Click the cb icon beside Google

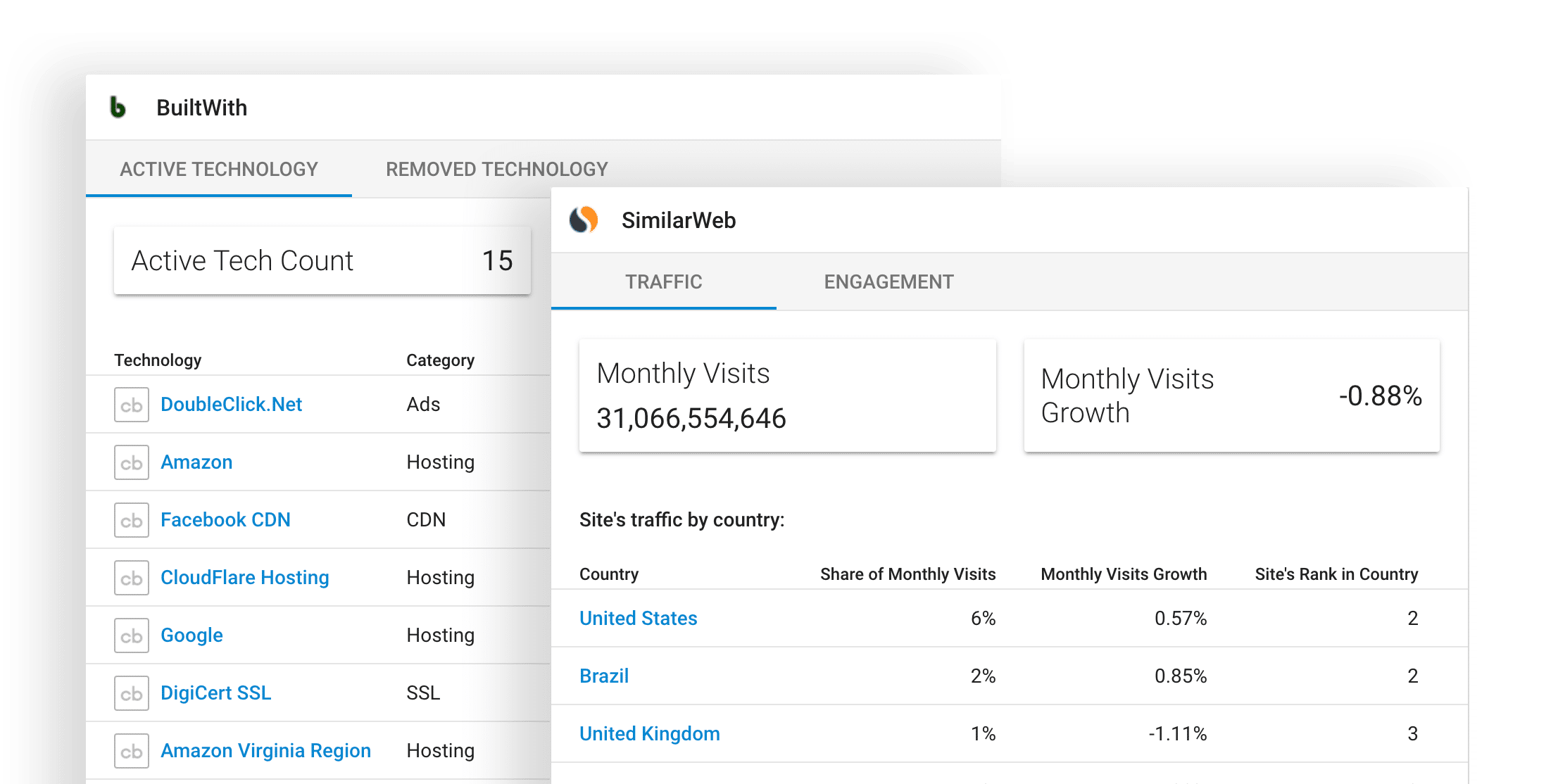(132, 636)
